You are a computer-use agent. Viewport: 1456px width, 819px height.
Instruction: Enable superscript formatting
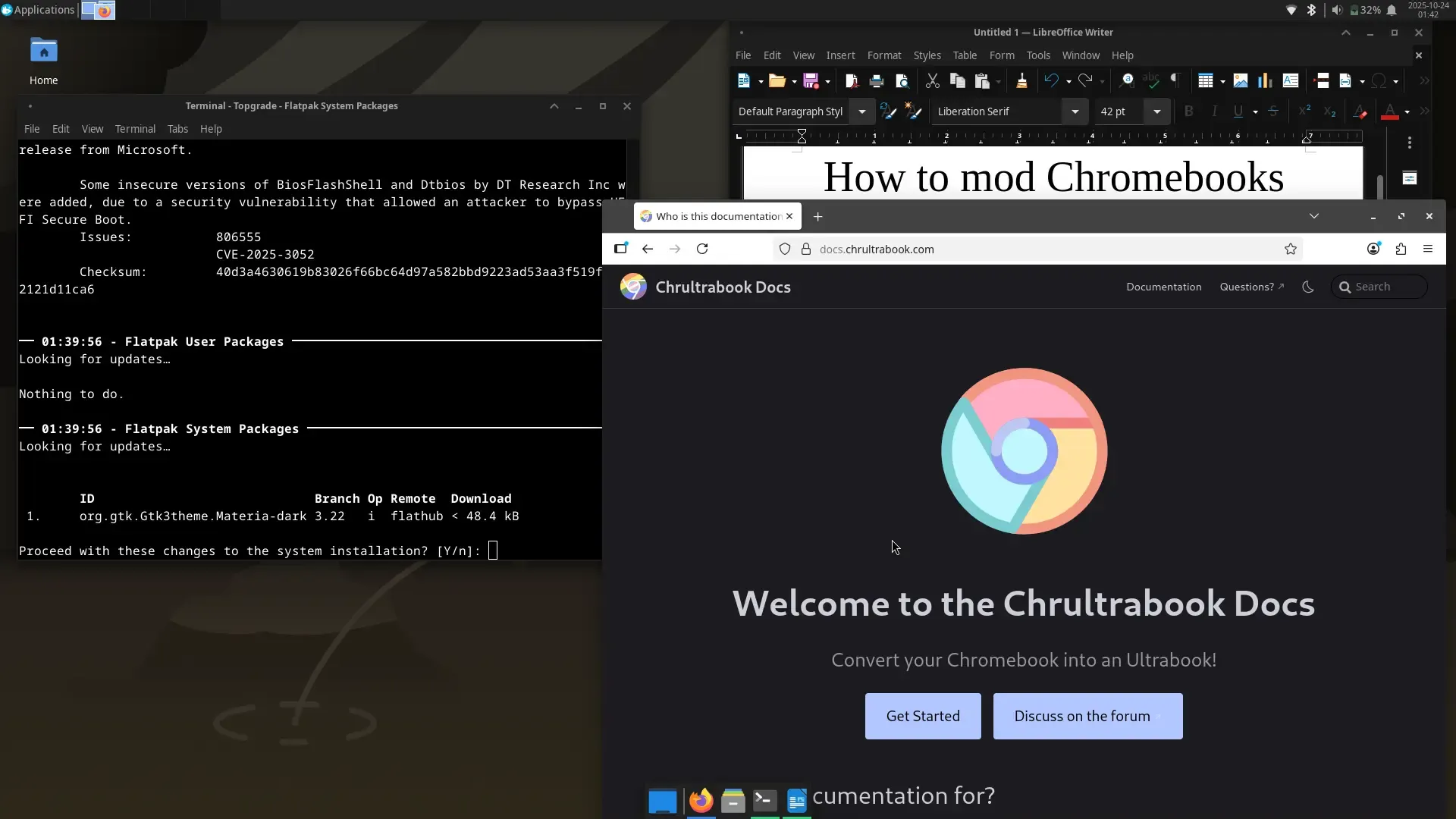(1304, 111)
